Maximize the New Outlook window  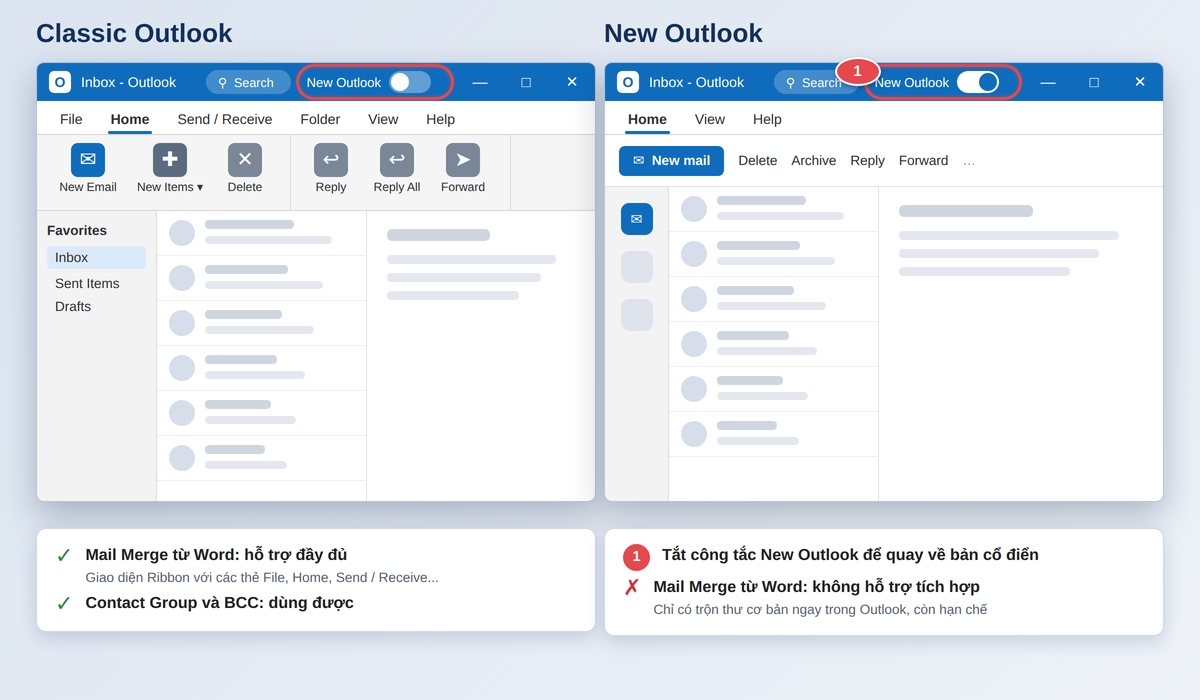point(1094,82)
